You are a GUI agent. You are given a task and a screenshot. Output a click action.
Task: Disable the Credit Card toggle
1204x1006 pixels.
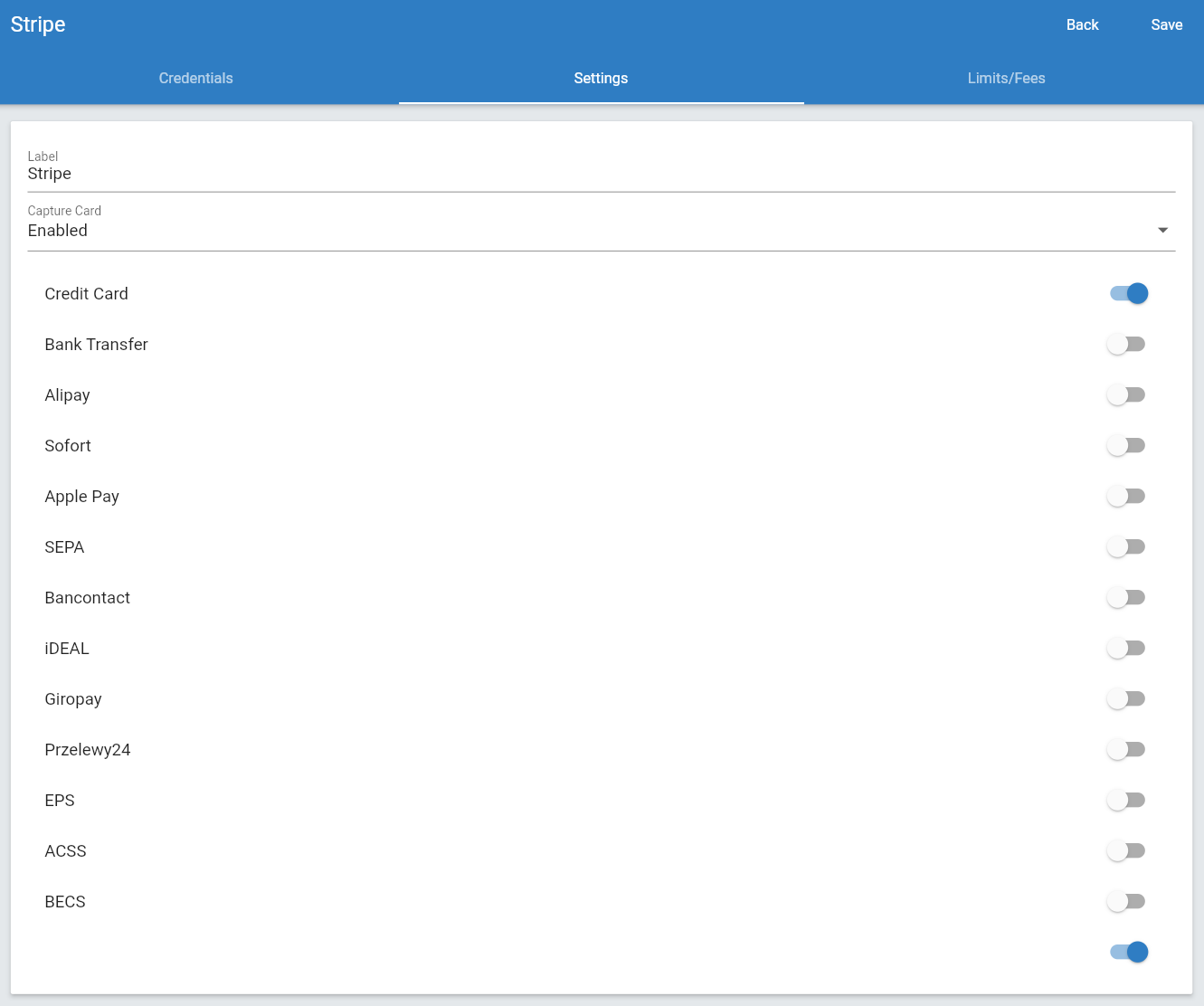click(x=1128, y=293)
